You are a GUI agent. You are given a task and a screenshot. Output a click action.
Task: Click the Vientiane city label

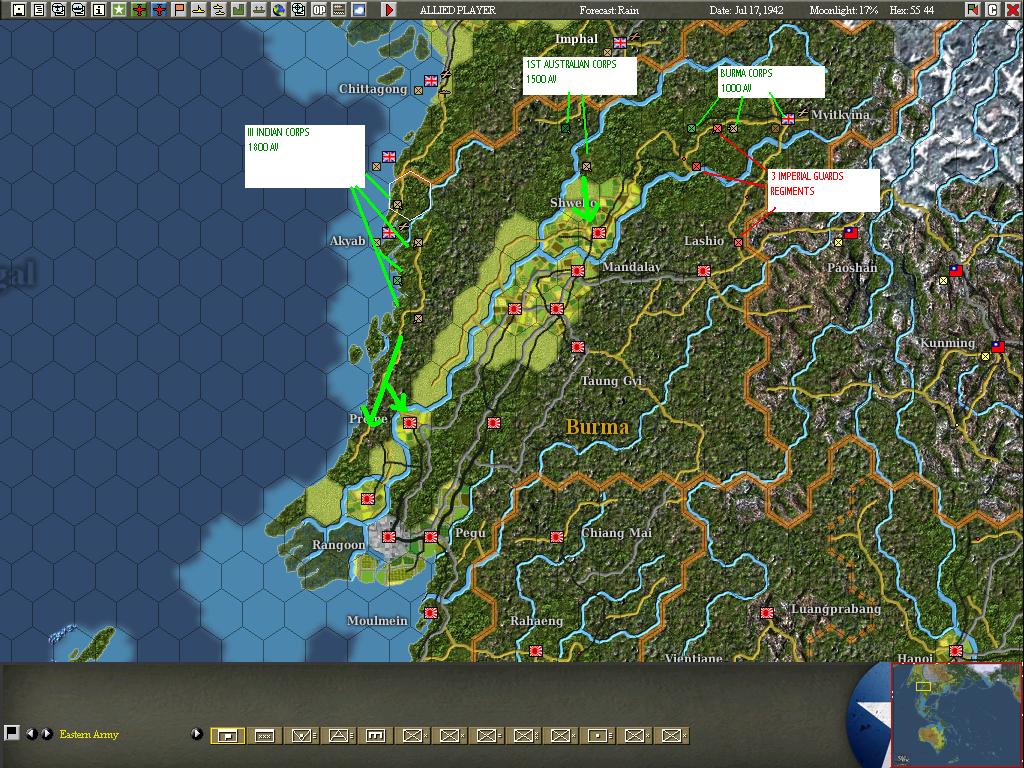(693, 657)
